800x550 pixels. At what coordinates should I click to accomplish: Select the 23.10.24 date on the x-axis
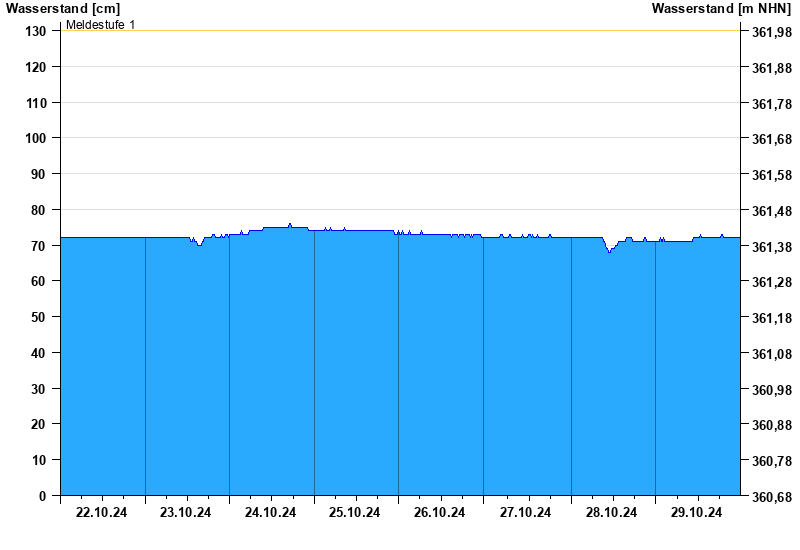click(187, 513)
